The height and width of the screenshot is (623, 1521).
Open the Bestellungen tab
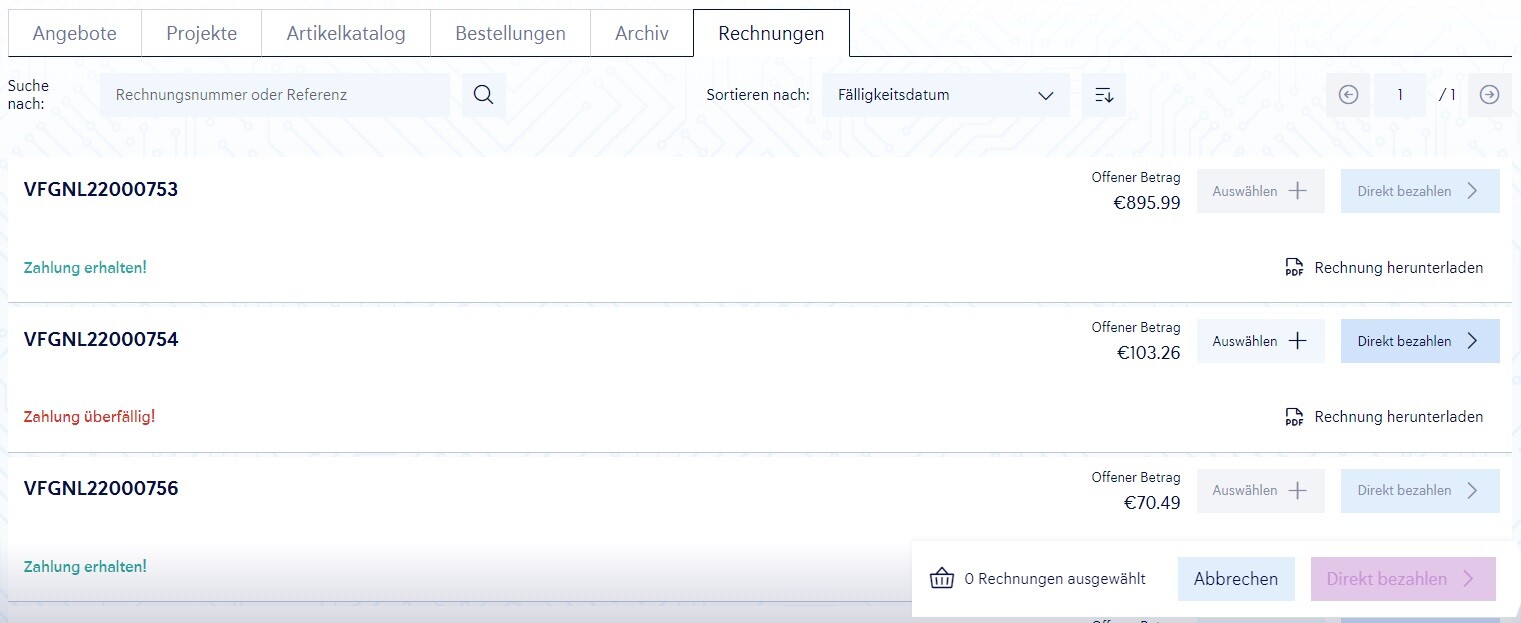coord(510,33)
